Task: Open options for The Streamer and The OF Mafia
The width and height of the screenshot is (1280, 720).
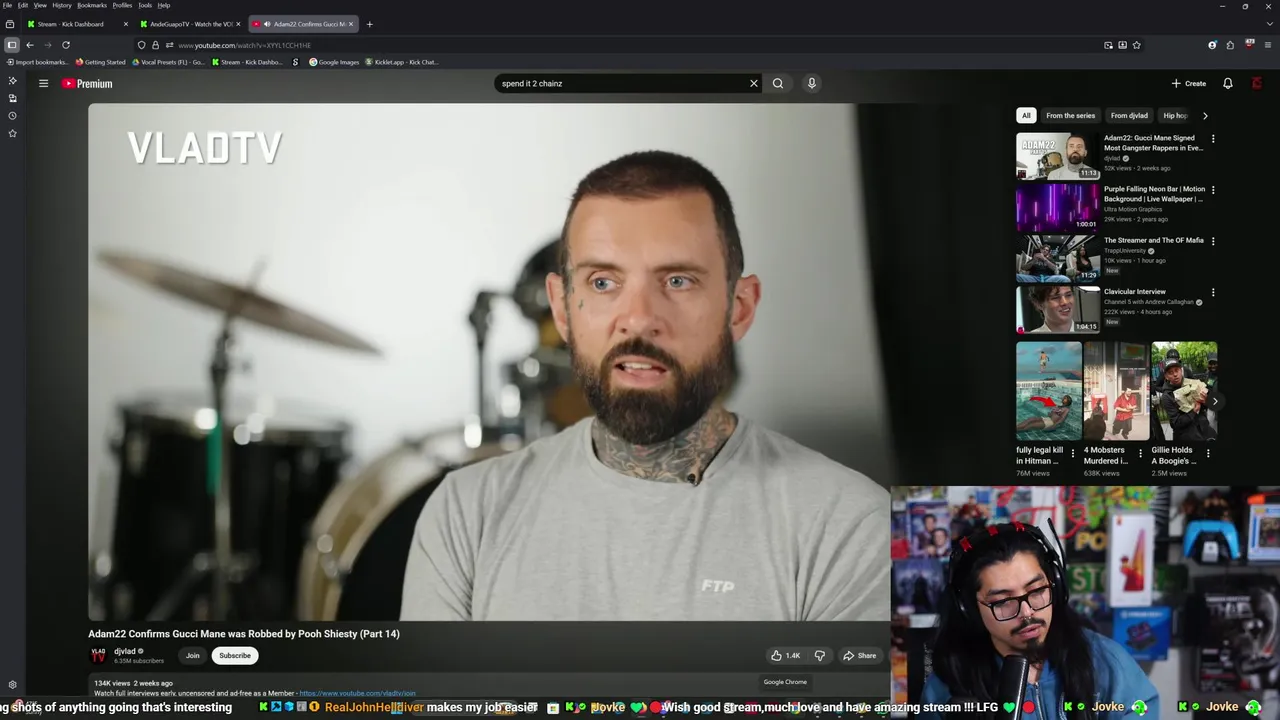Action: click(x=1213, y=241)
